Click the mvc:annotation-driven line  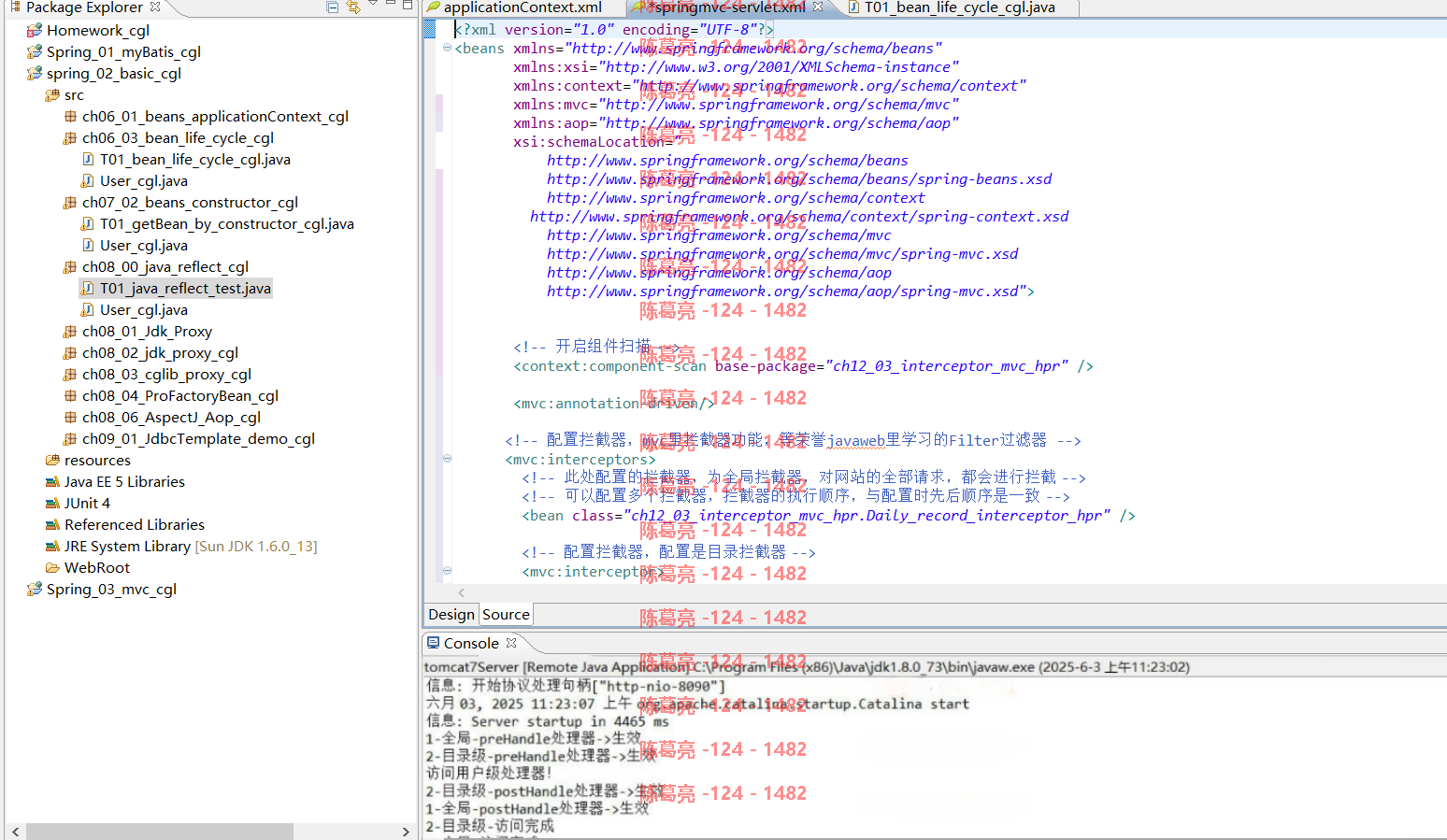(614, 403)
